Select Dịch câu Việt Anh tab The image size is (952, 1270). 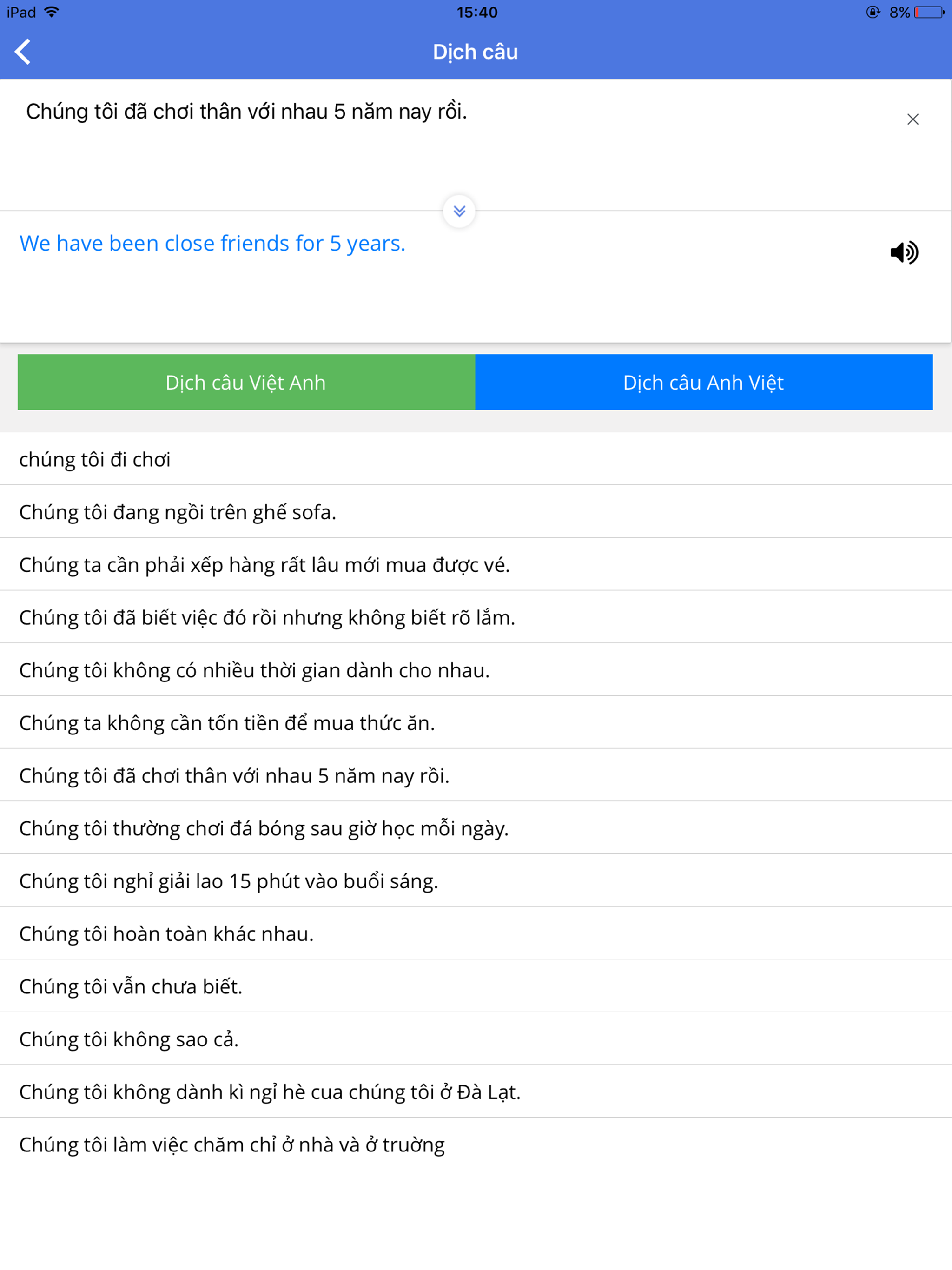pyautogui.click(x=246, y=382)
